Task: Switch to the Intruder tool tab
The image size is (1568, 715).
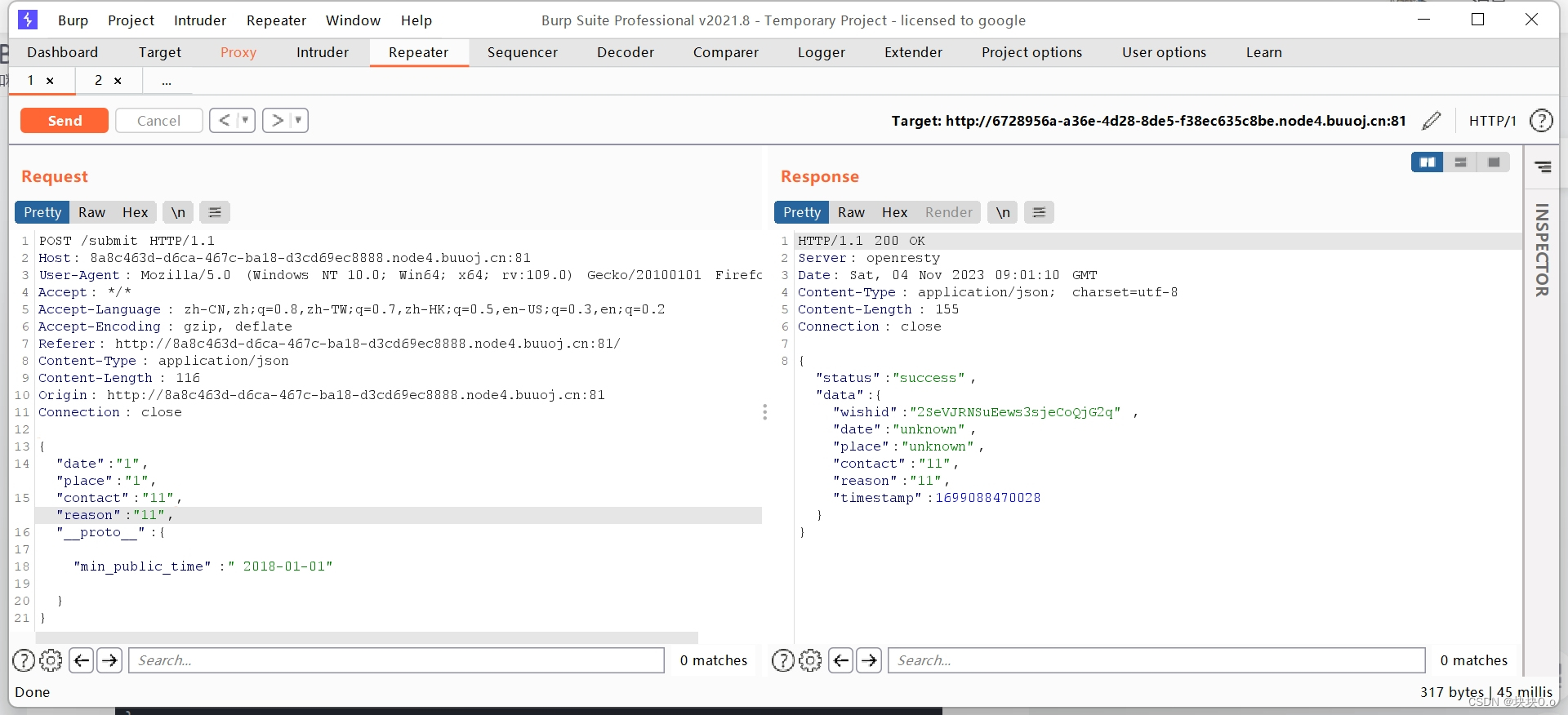Action: [323, 52]
